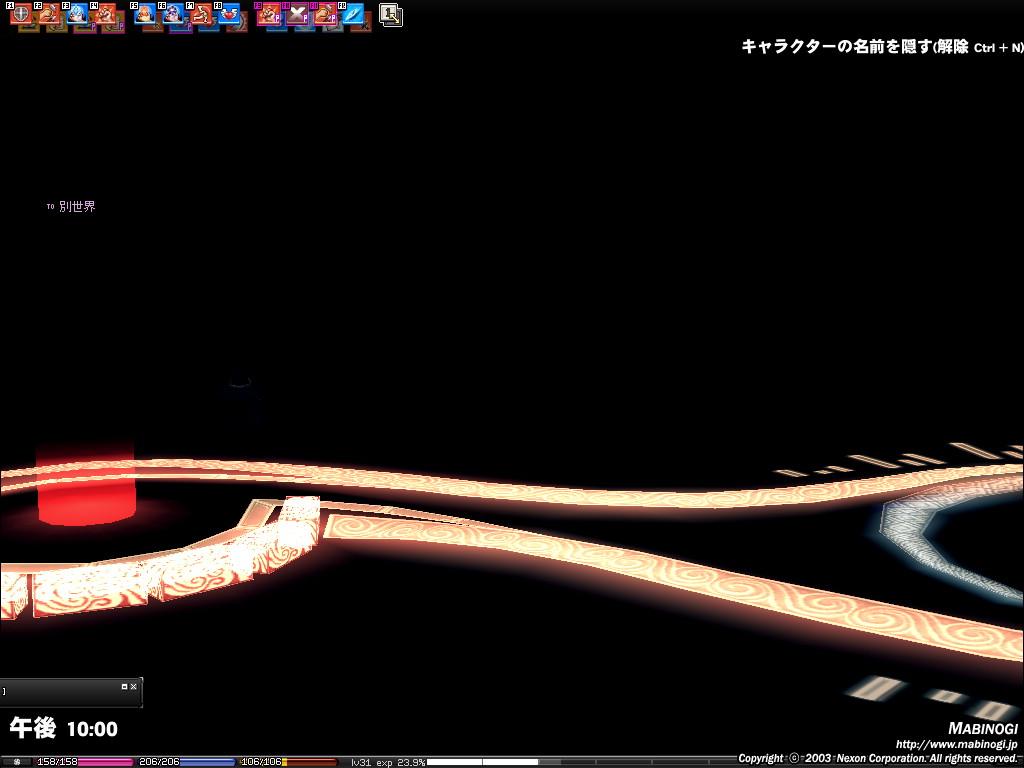Activate the F5 skill hotkey icon
Screen dimensions: 1024x768
[144, 12]
